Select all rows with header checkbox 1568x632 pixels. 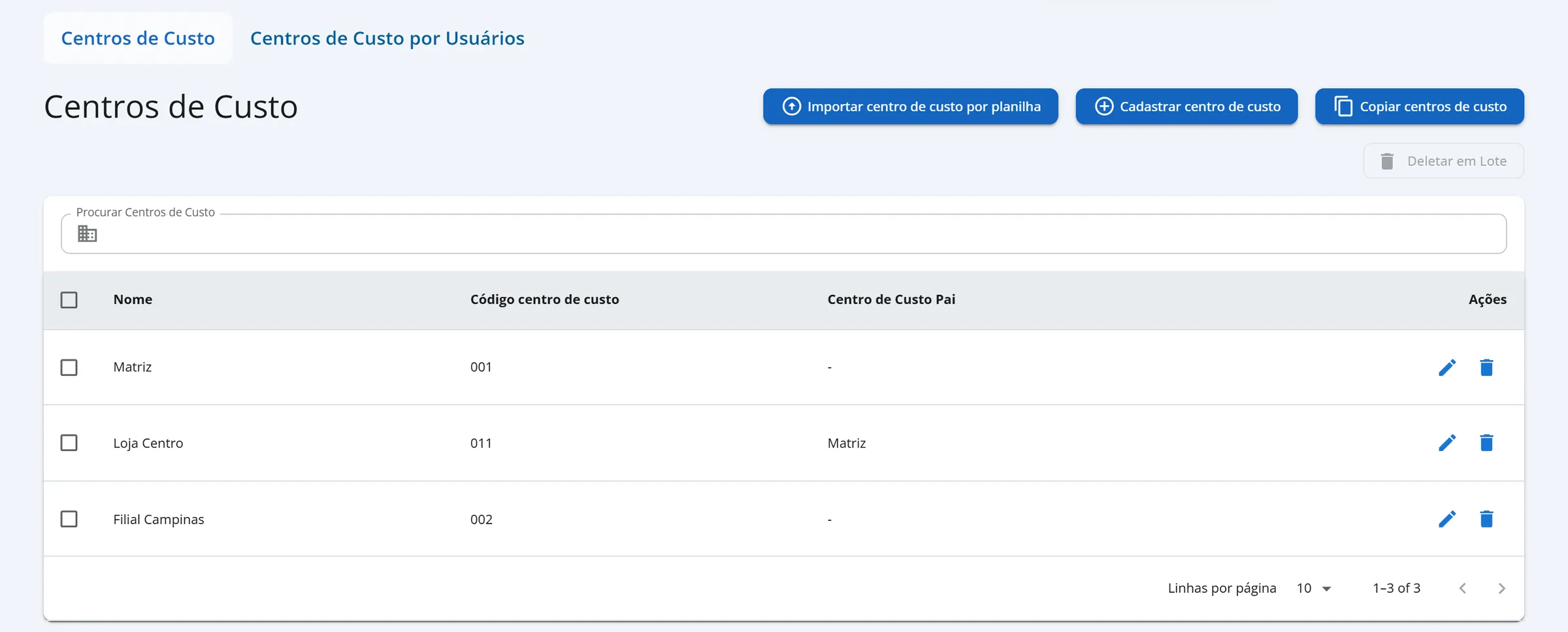(69, 300)
